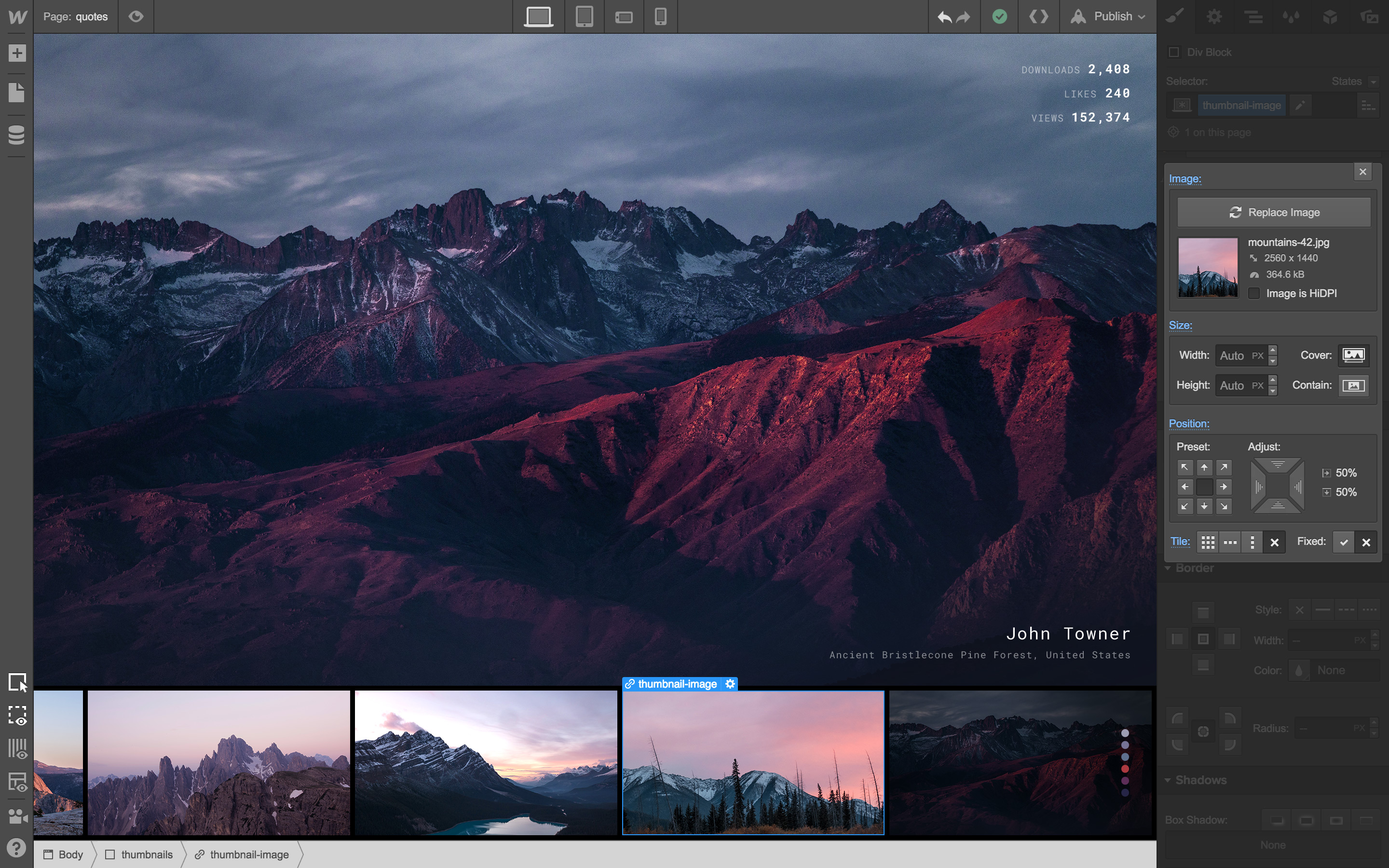Viewport: 1389px width, 868px height.
Task: Switch to tablet breakpoint view
Action: tap(585, 17)
